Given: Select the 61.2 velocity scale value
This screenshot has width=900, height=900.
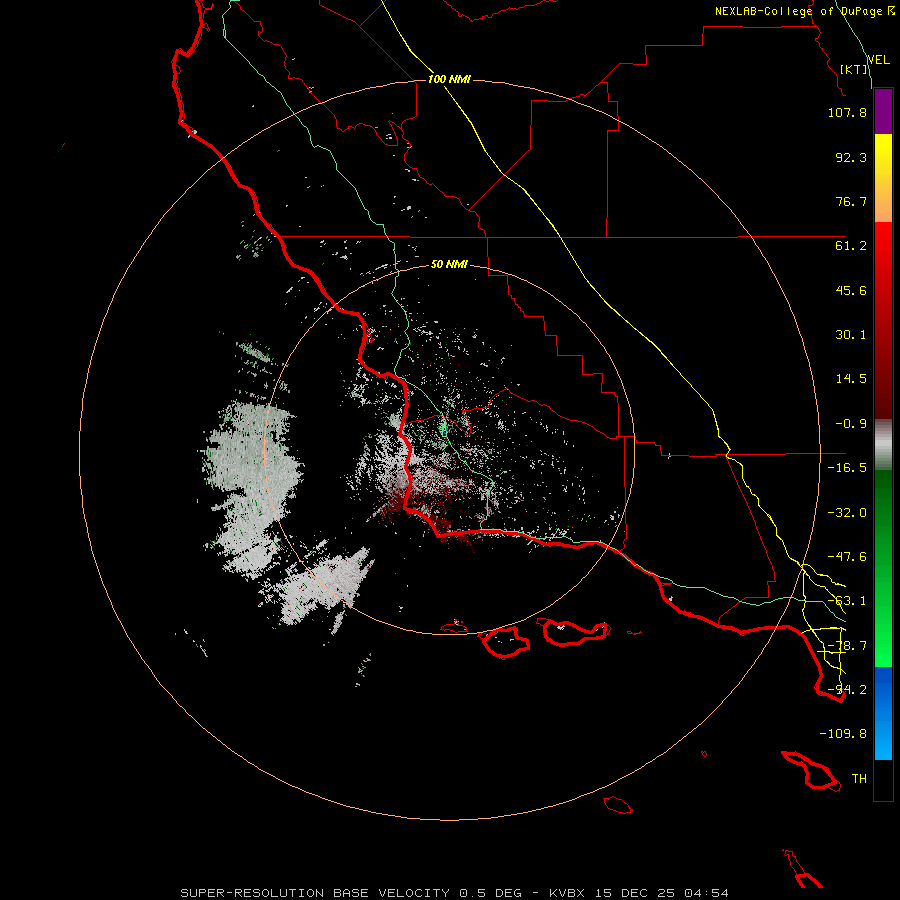Looking at the screenshot, I should (851, 246).
